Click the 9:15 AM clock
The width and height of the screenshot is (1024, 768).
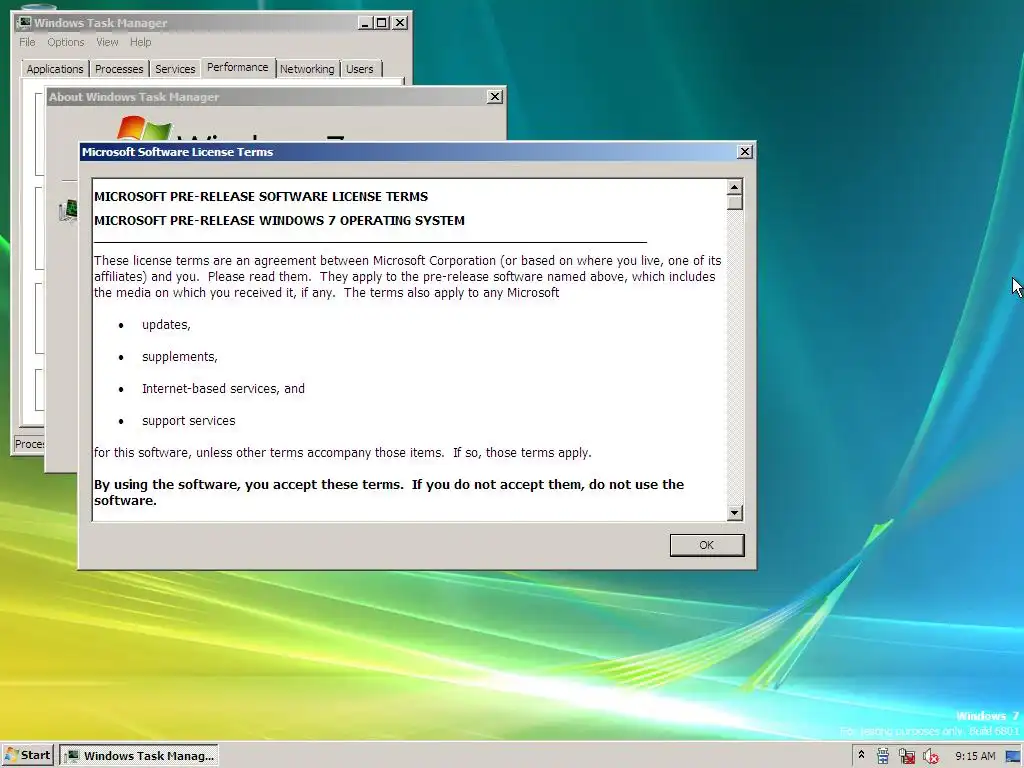975,756
